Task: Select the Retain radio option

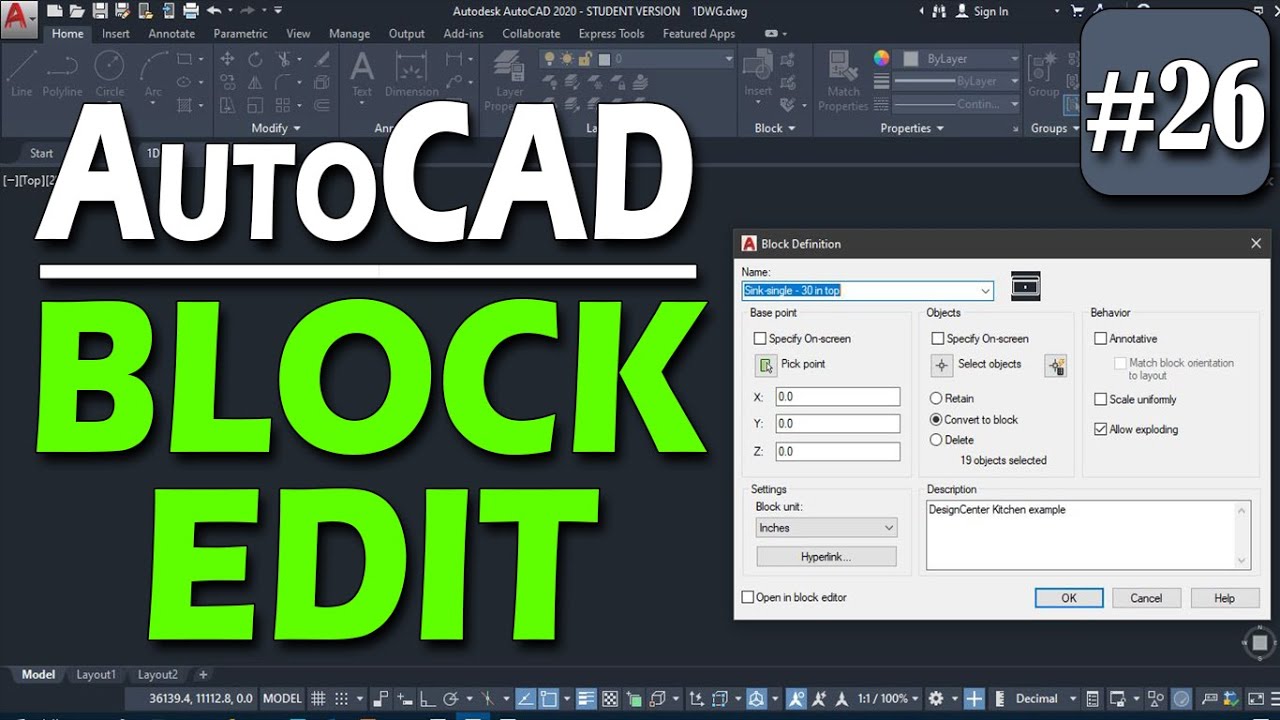Action: pyautogui.click(x=936, y=398)
